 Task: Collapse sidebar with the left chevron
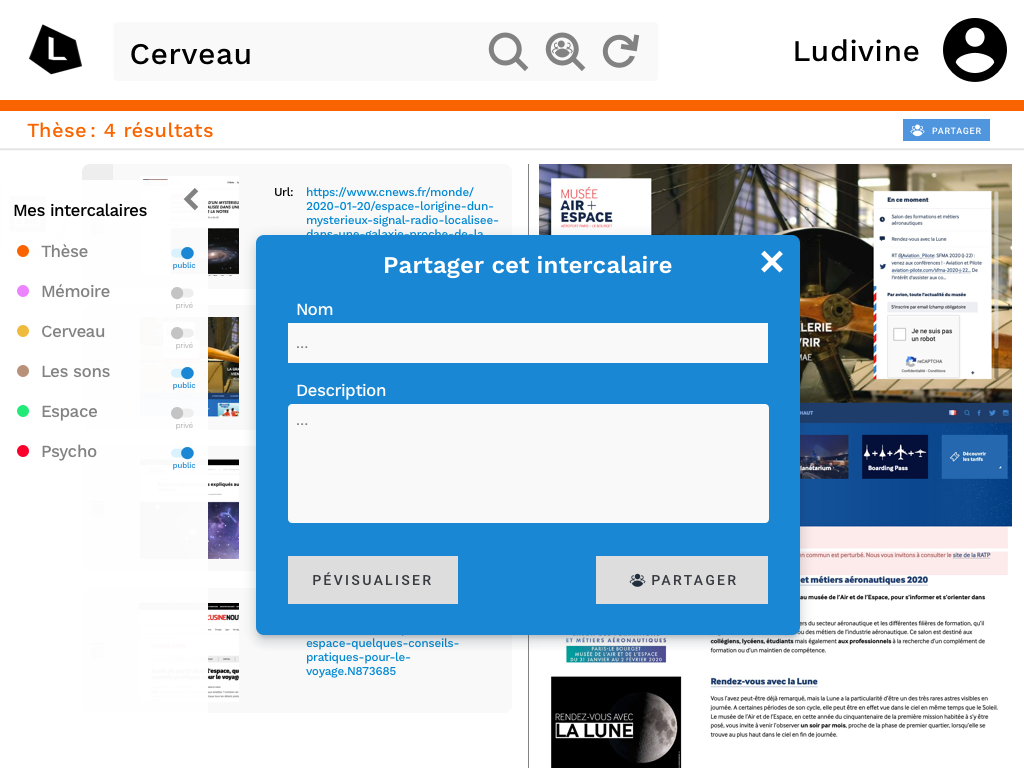point(191,199)
